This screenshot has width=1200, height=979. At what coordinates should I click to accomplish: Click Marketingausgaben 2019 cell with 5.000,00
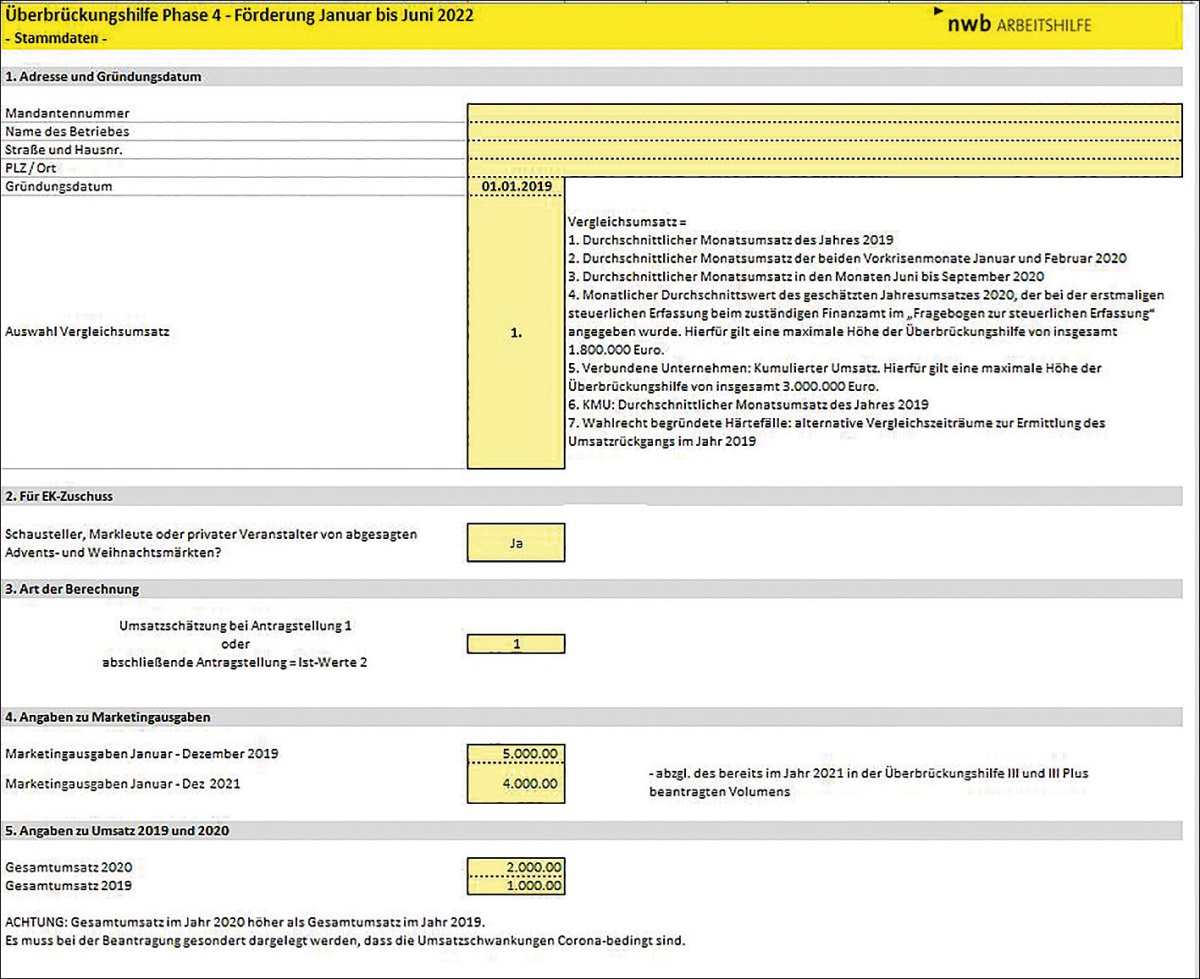[x=515, y=754]
